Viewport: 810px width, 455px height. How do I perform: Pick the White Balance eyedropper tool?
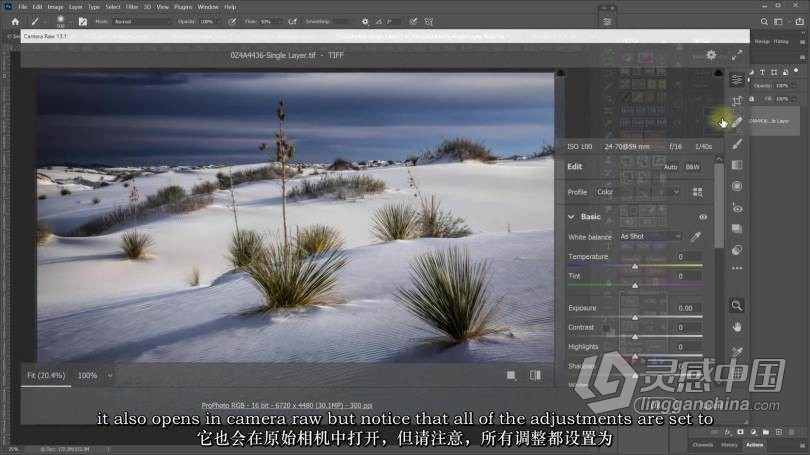695,237
